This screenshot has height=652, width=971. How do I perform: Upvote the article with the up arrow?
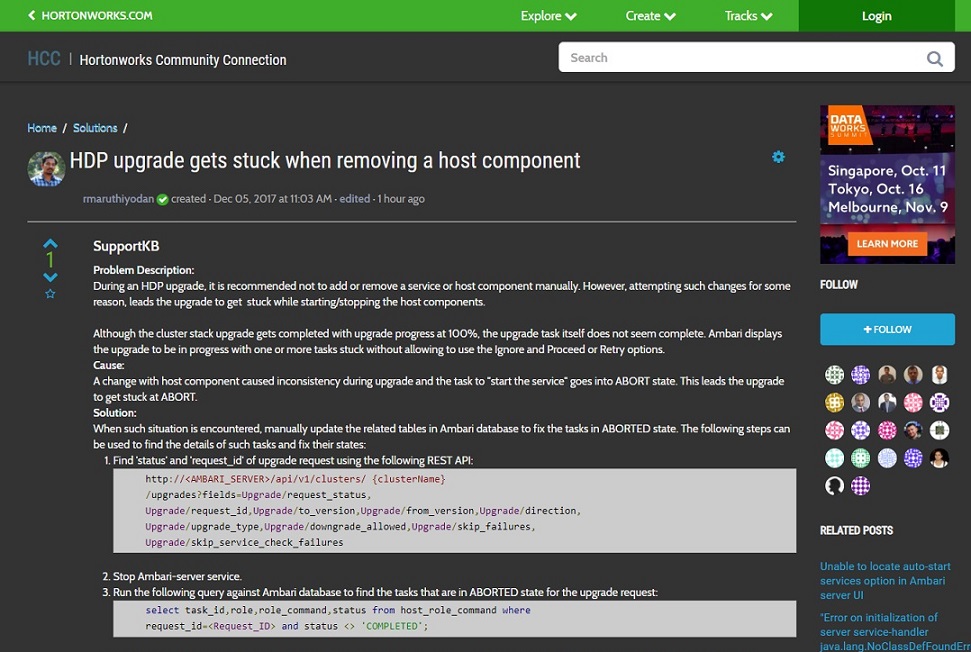click(x=50, y=243)
